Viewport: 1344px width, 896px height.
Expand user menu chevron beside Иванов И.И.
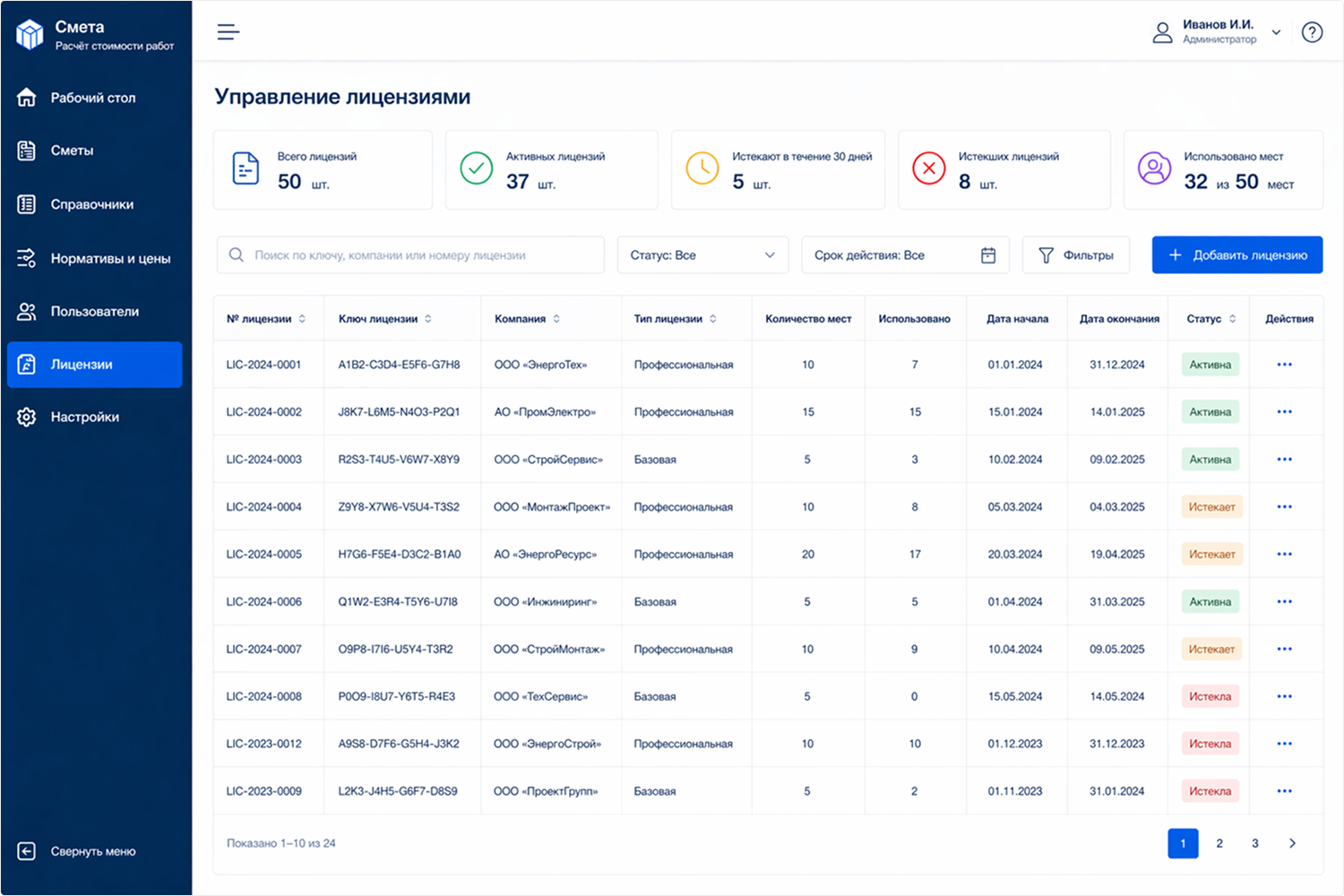[1277, 33]
